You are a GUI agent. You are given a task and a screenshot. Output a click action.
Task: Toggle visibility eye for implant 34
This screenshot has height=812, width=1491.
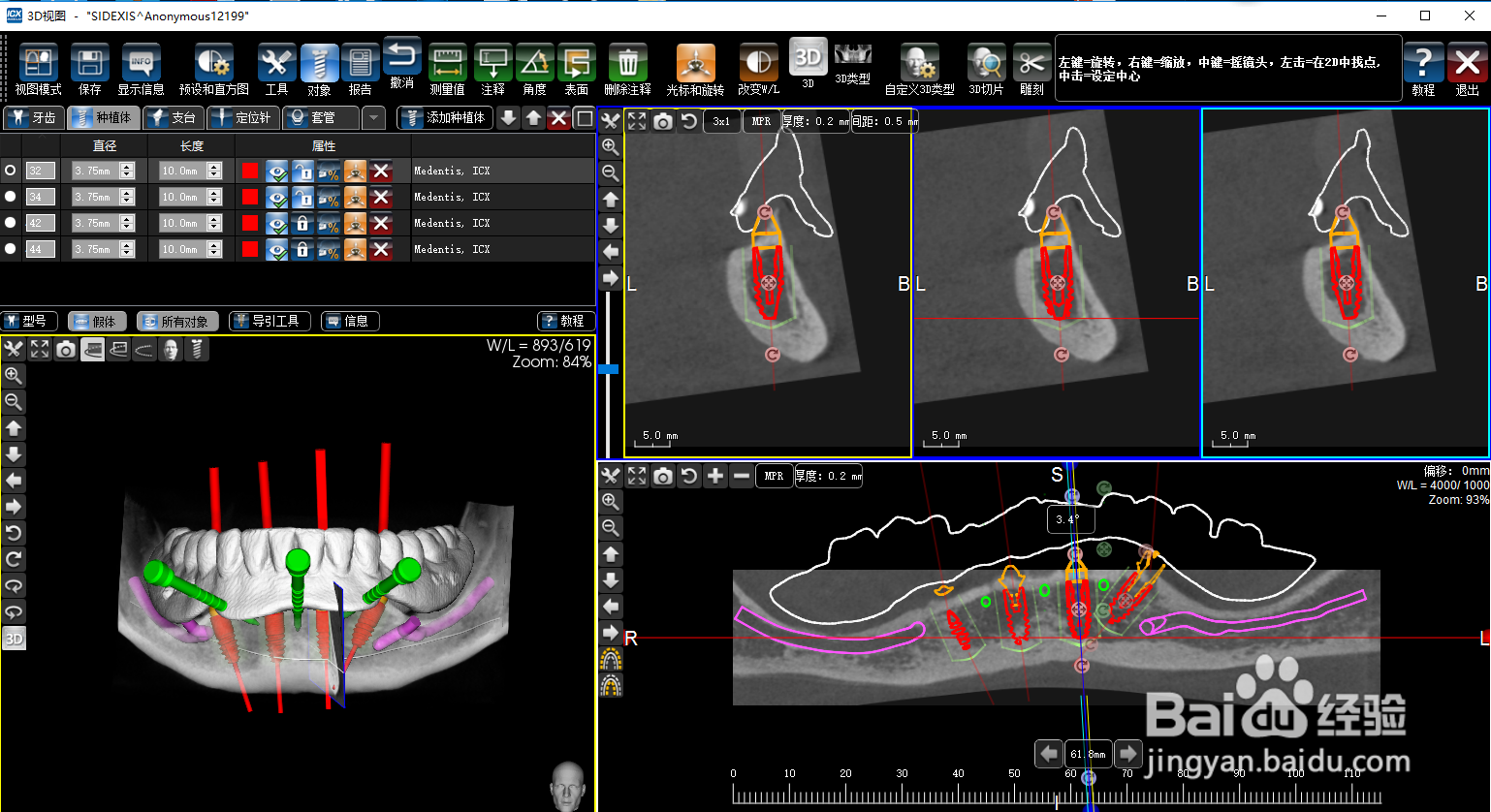pos(277,197)
